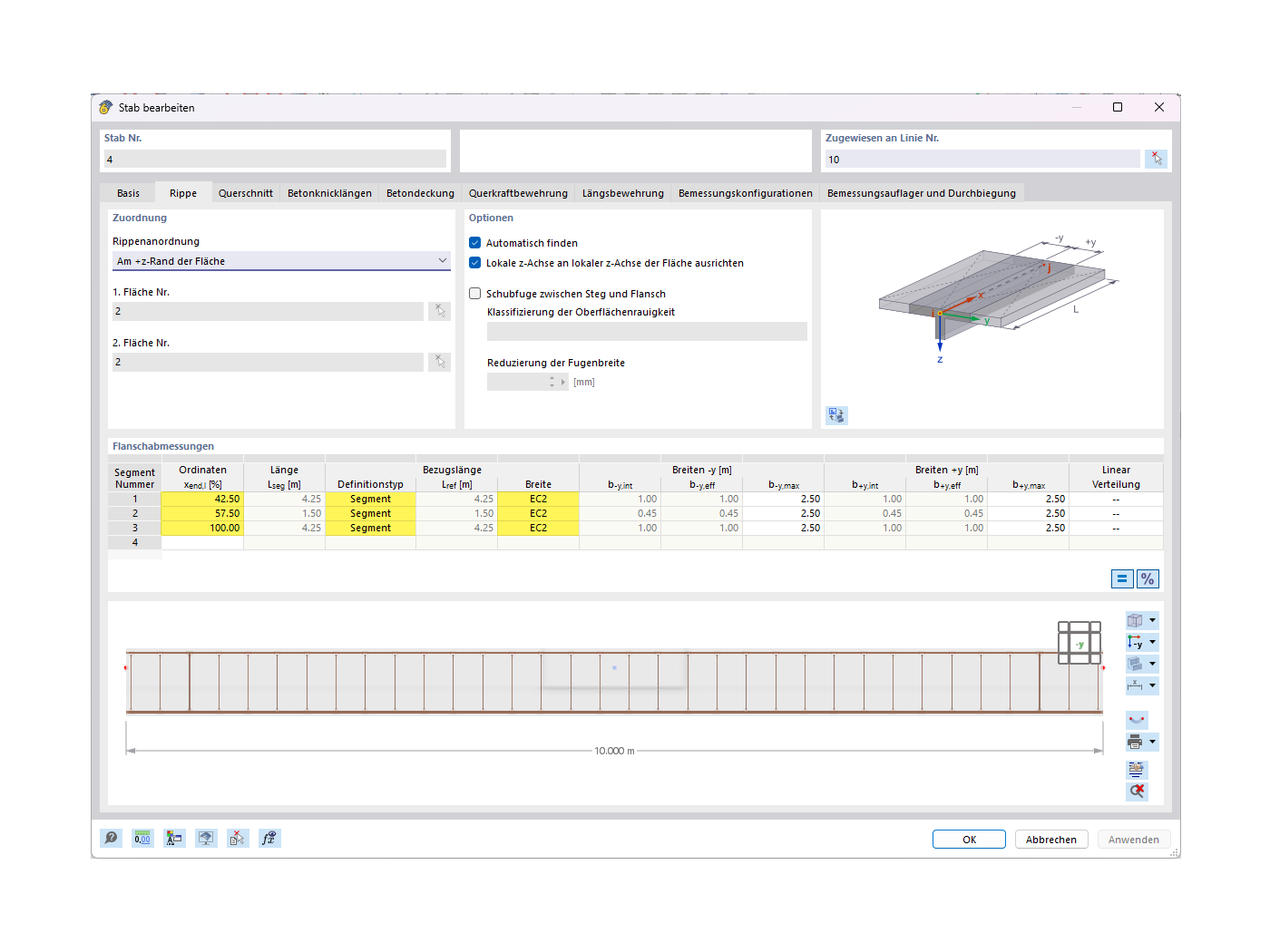Expand the arrow beside the printer icon
The height and width of the screenshot is (952, 1270).
[x=1153, y=742]
